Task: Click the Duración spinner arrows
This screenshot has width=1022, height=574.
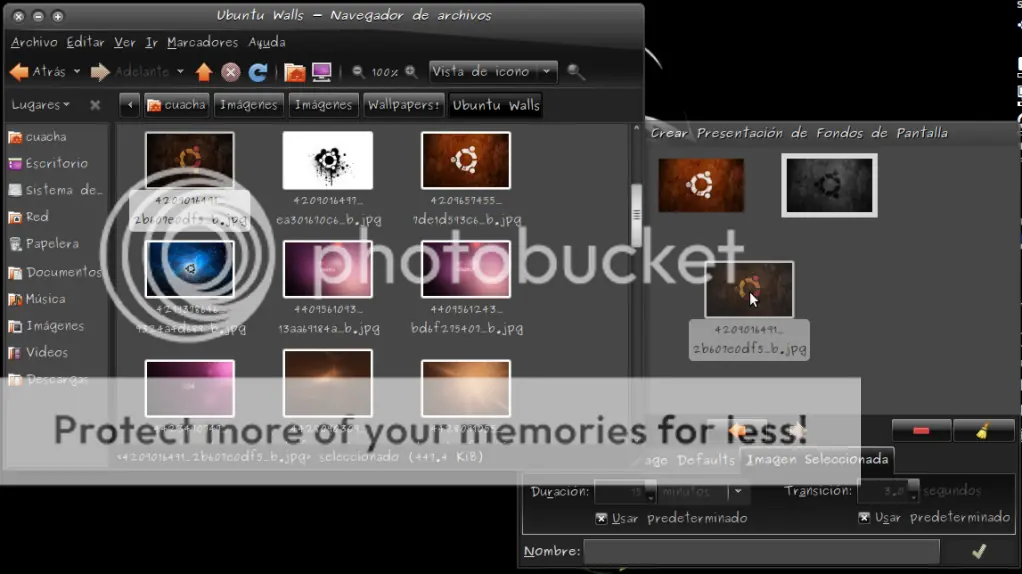Action: click(650, 491)
